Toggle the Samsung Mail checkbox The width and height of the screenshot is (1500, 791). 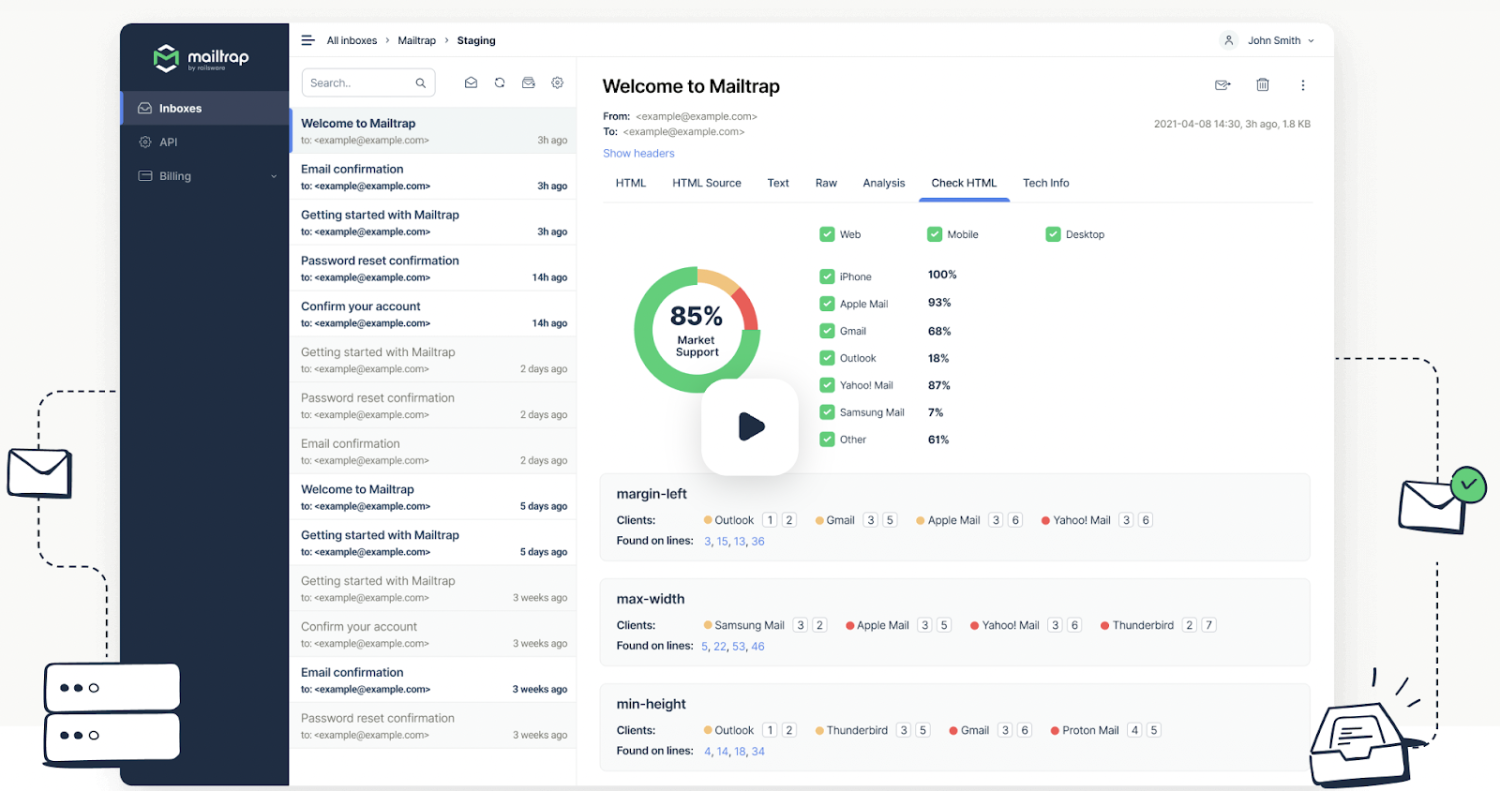(x=827, y=412)
